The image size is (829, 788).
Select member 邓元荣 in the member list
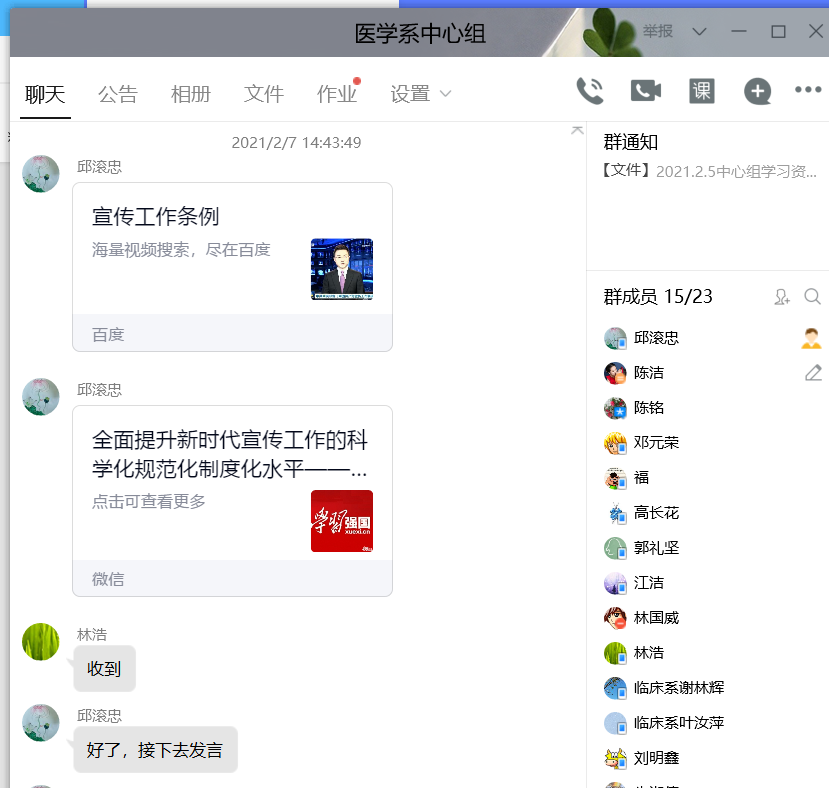click(x=656, y=443)
